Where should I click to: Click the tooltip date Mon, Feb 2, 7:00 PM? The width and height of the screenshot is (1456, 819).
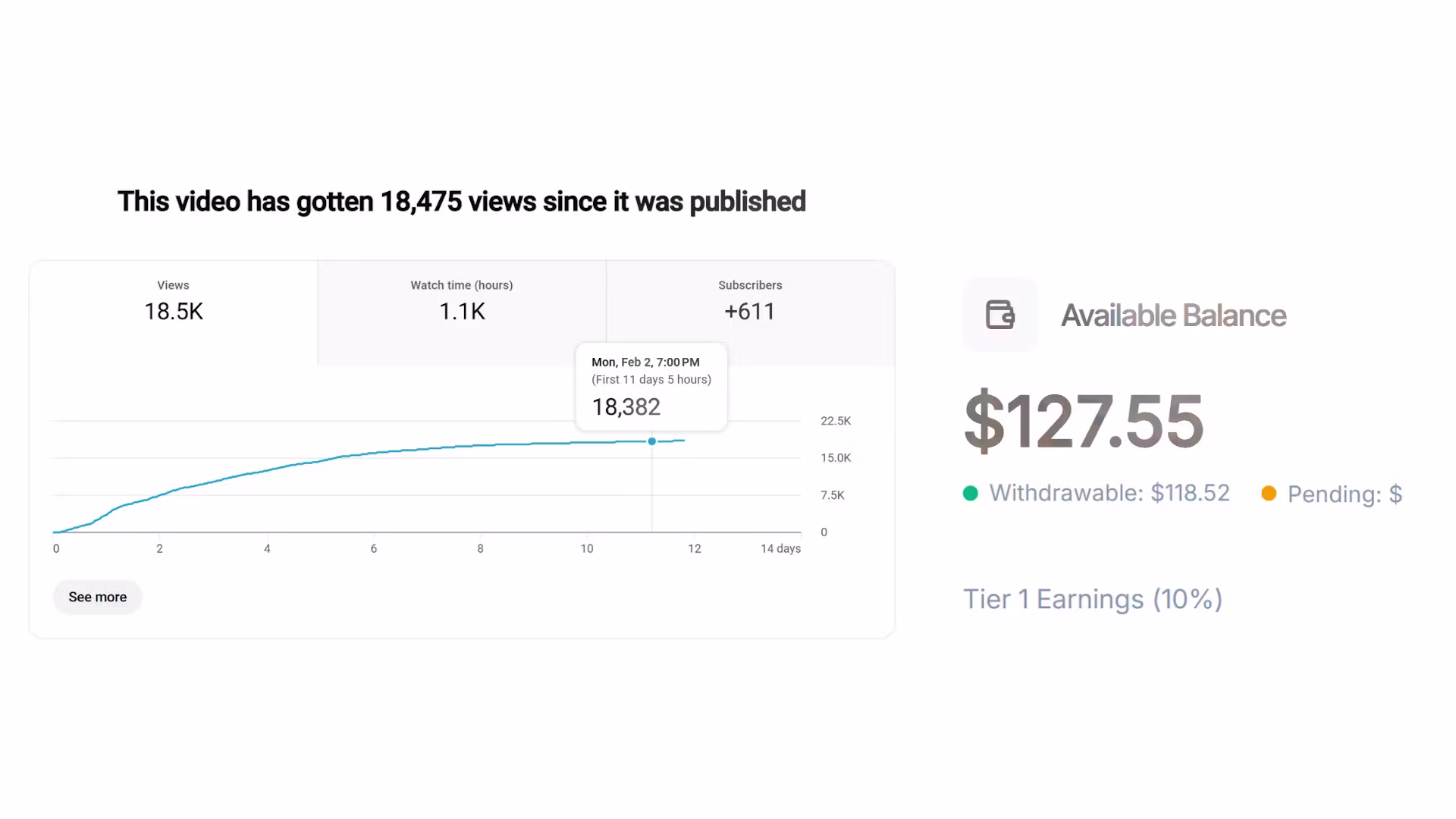pos(645,362)
